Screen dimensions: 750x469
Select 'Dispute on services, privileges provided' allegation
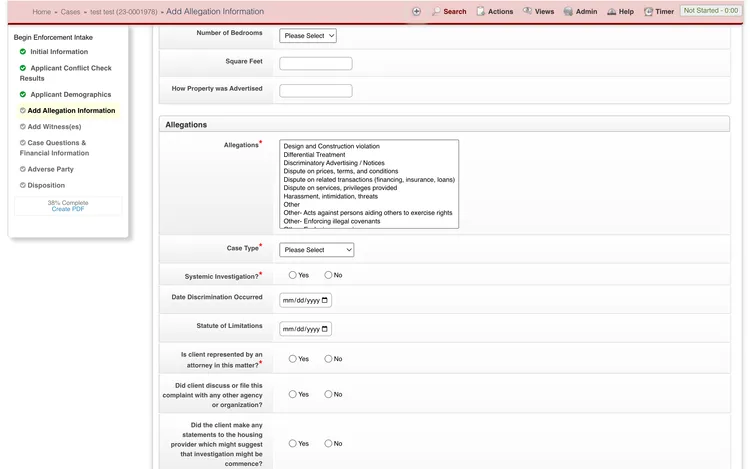[340, 188]
